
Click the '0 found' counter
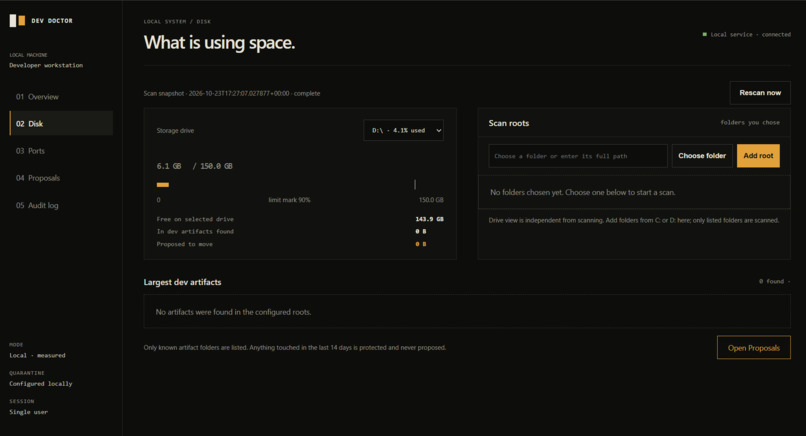tap(772, 281)
